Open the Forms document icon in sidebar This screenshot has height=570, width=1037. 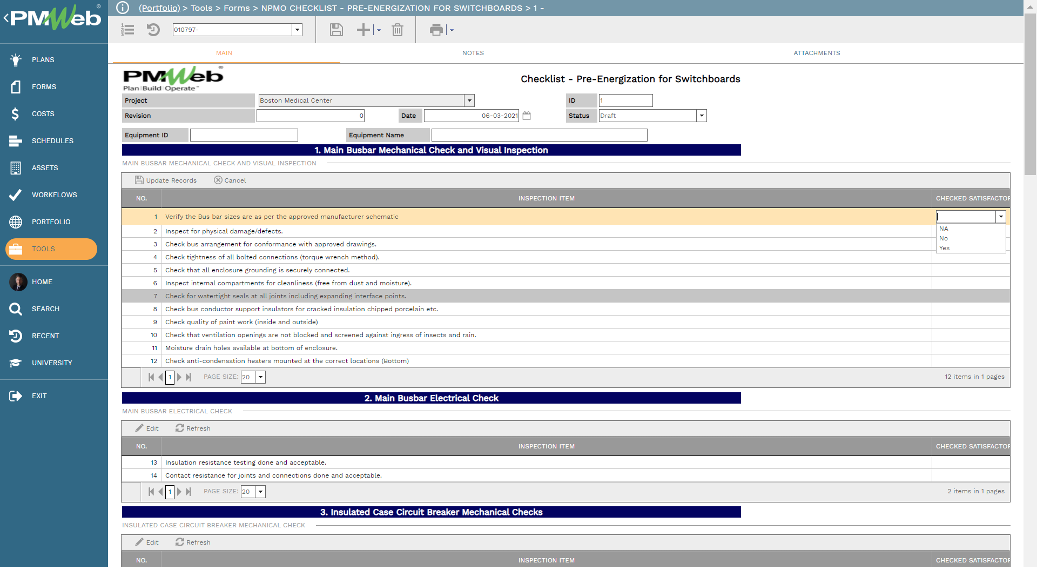16,87
